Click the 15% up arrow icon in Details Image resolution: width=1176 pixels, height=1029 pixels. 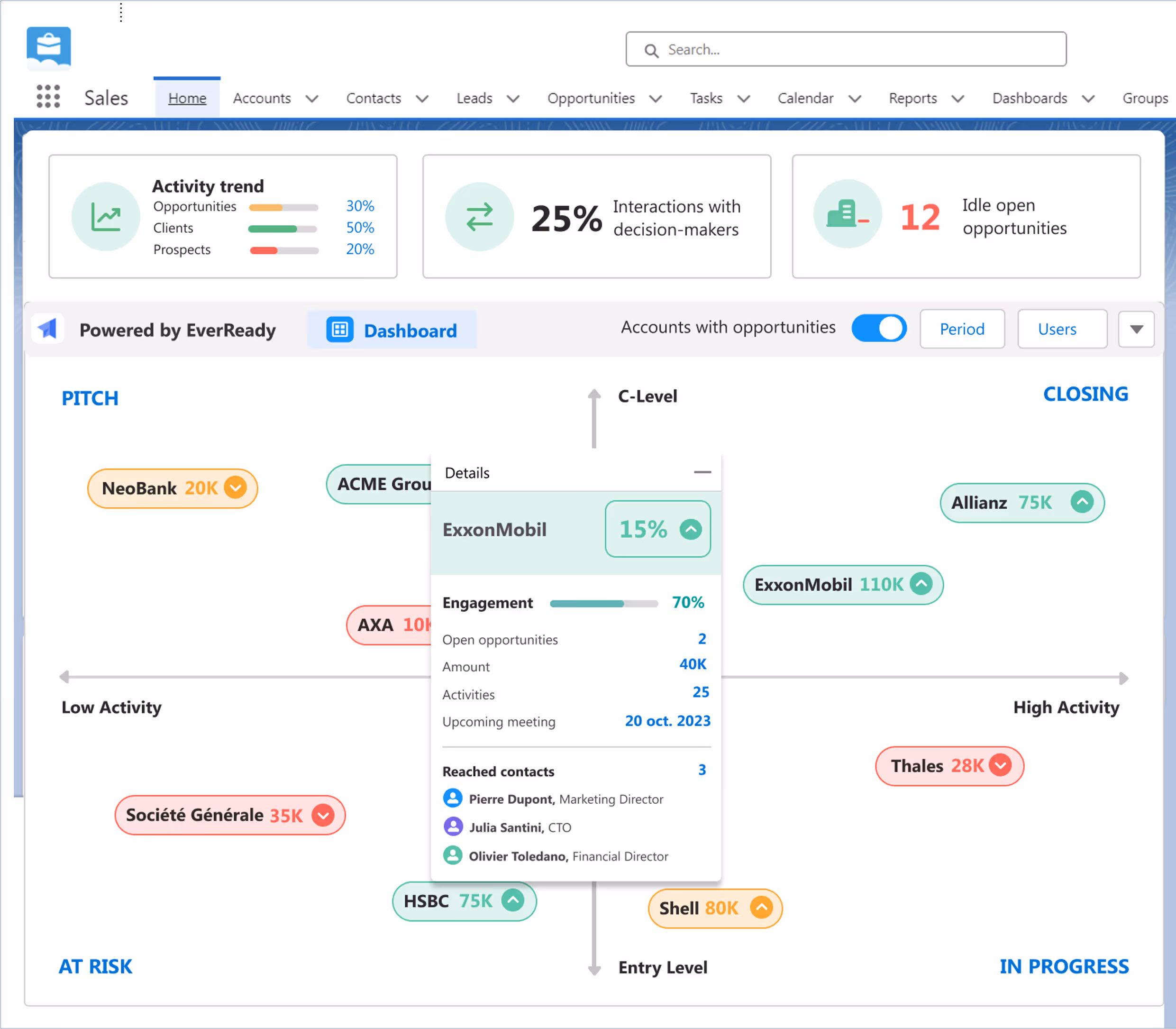[691, 529]
